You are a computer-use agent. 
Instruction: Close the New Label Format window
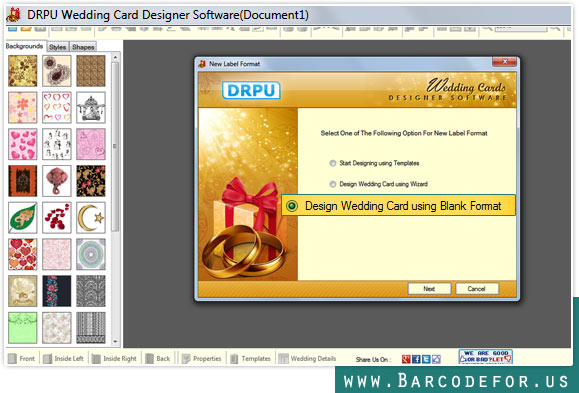coord(504,62)
